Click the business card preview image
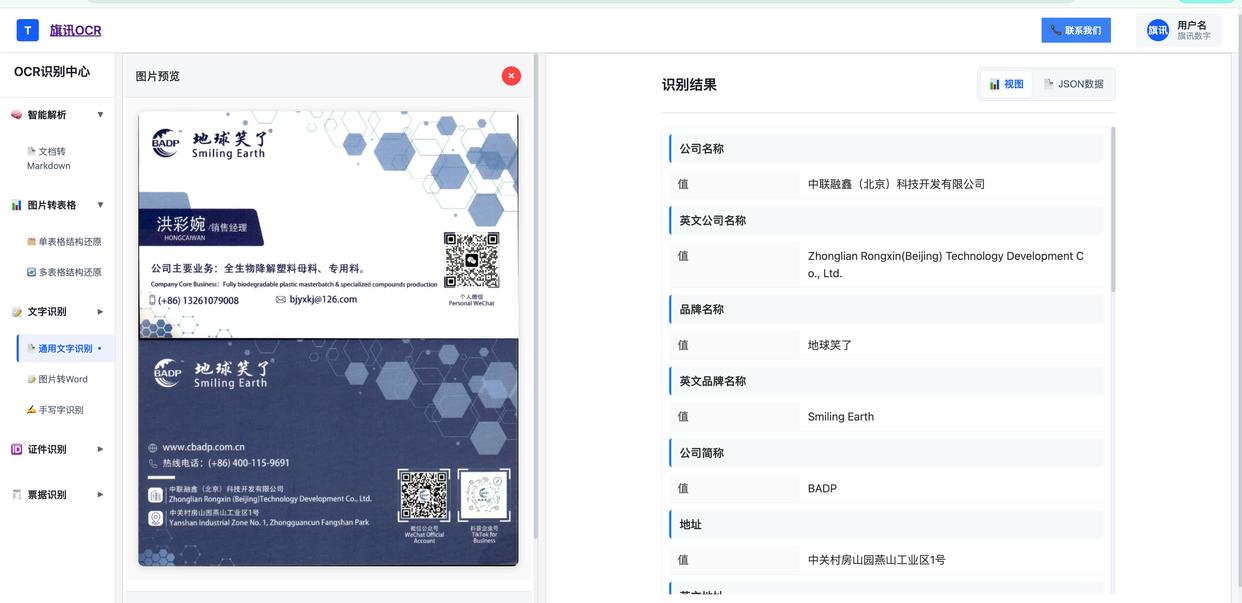Viewport: 1242px width, 603px height. (328, 338)
